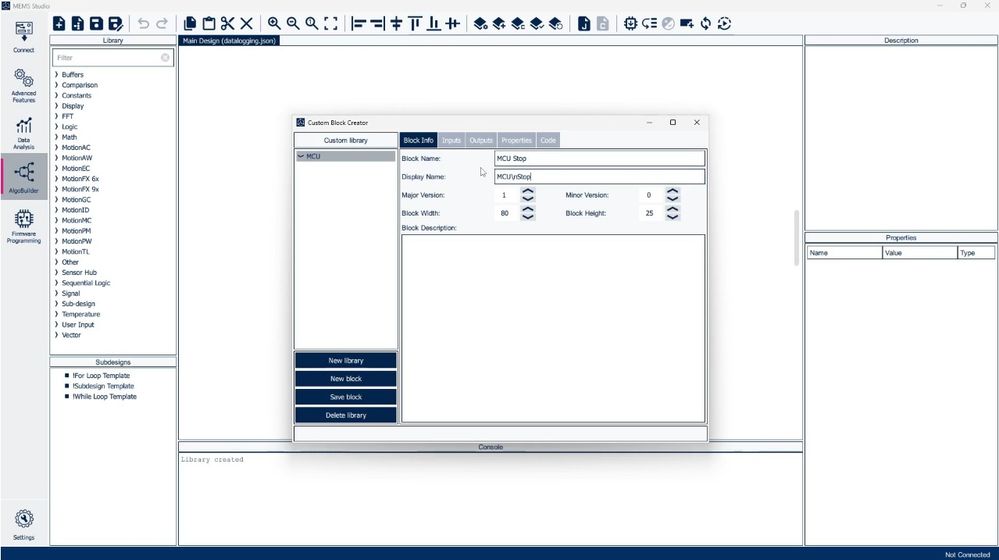Decrease the Block Height value
The width and height of the screenshot is (999, 560).
pos(672,217)
